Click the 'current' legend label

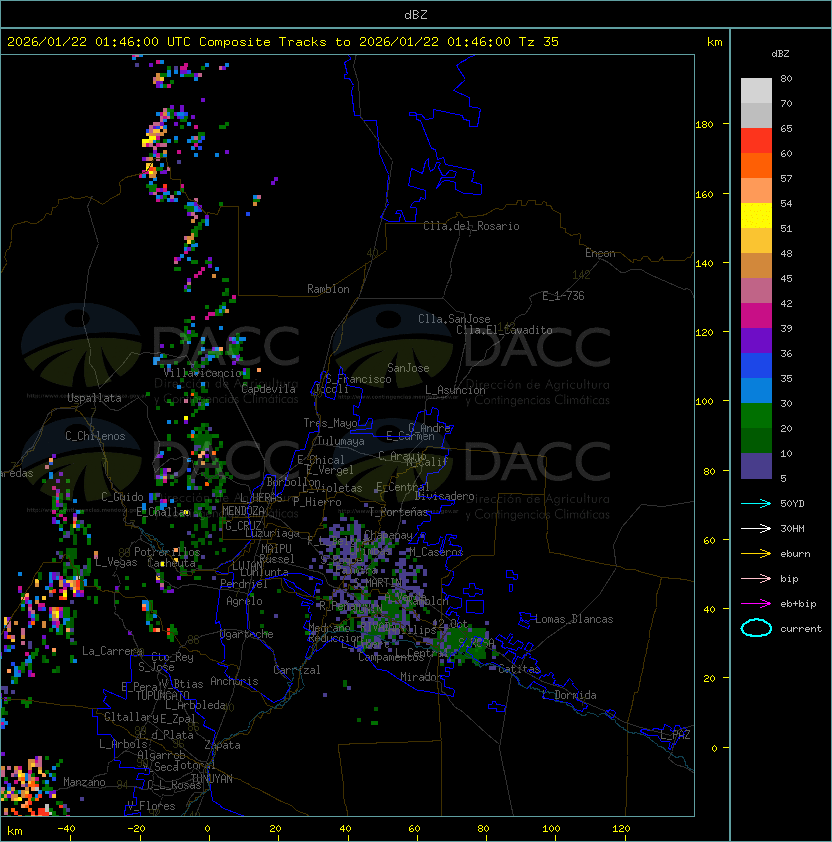coord(801,628)
